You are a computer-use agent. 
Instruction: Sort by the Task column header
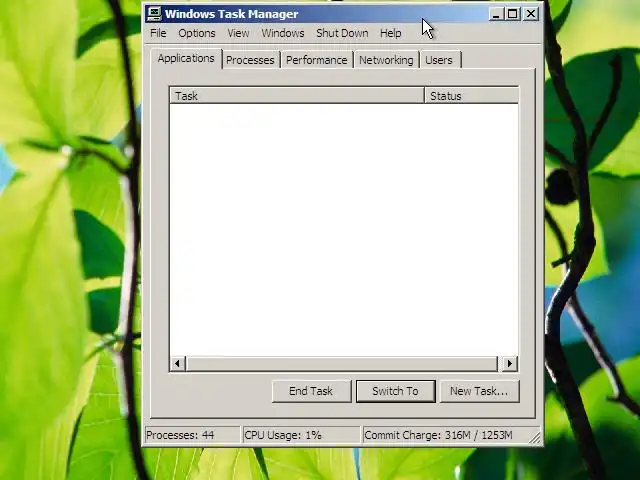(297, 96)
